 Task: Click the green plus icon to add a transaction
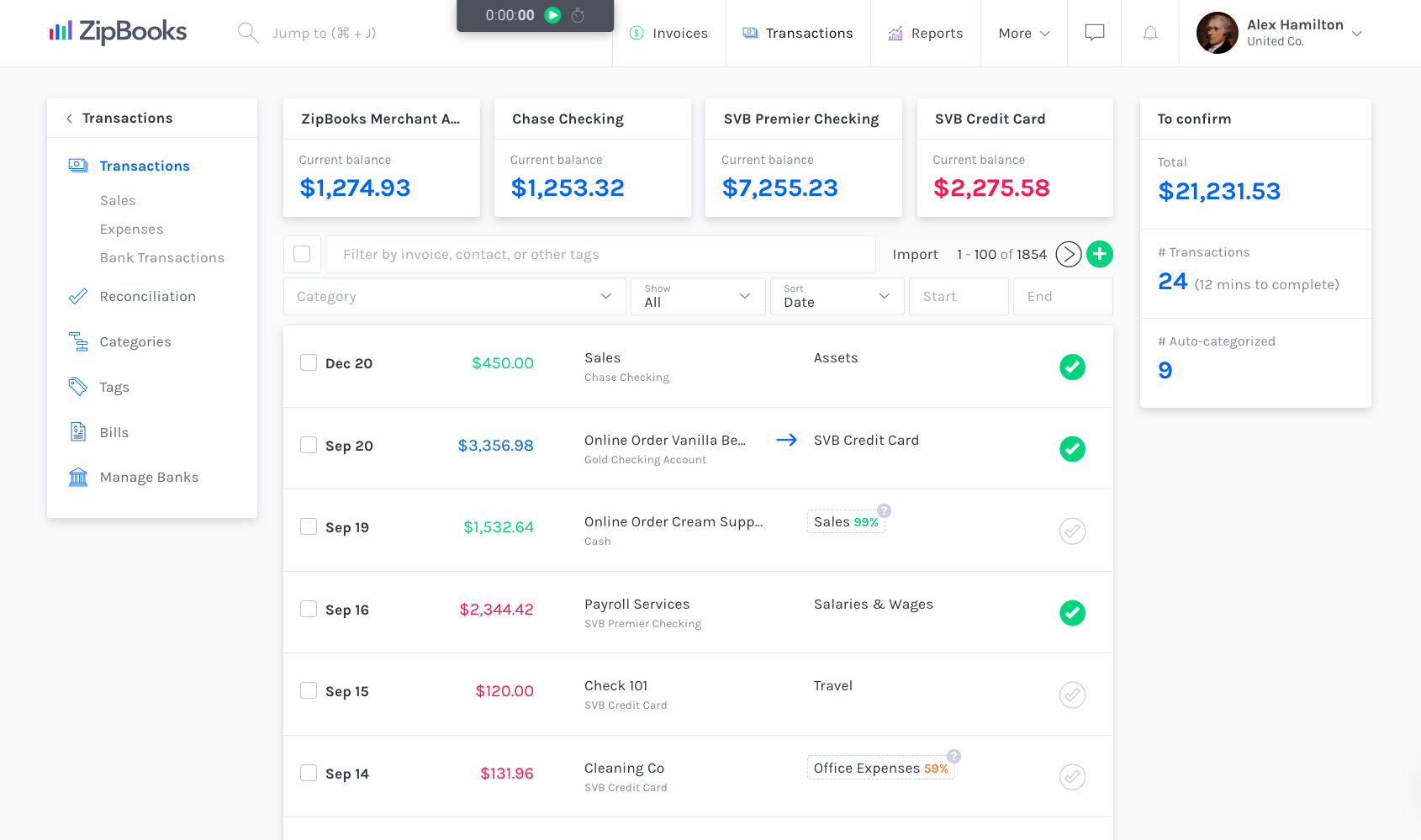[1100, 254]
